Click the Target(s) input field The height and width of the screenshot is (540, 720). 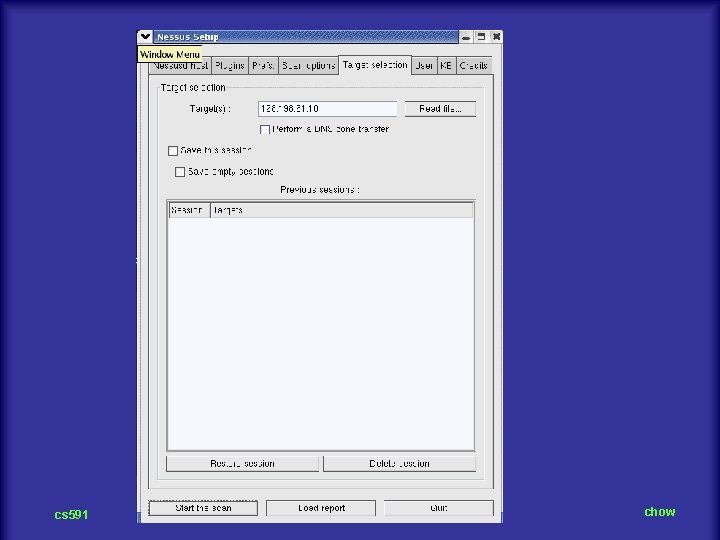[x=327, y=109]
